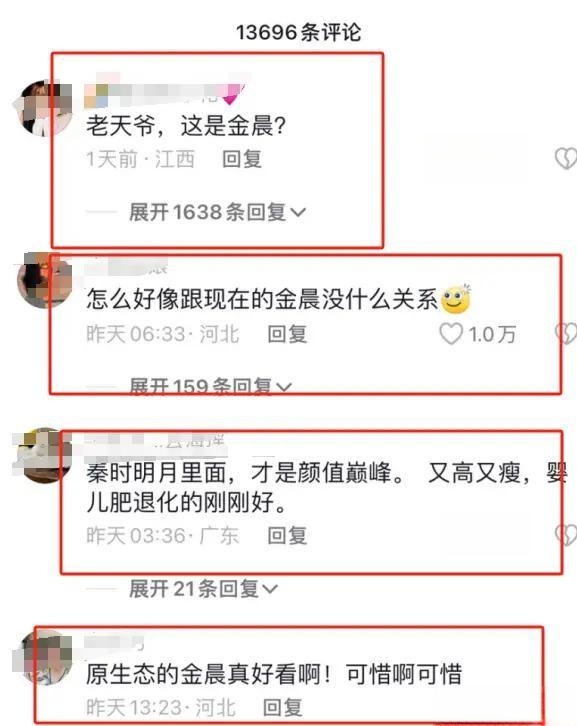Reply to comment posted 昨天06:33 河北

point(287,334)
